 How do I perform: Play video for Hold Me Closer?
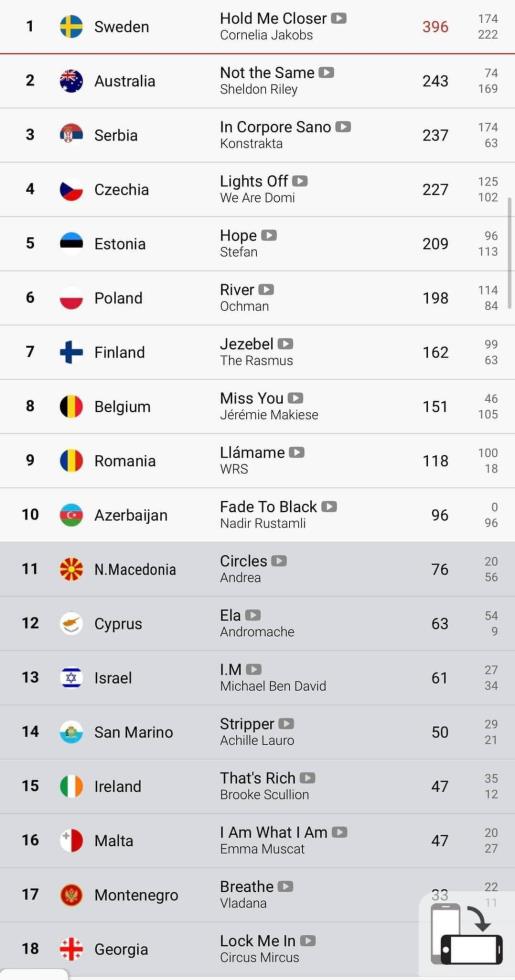click(x=339, y=18)
